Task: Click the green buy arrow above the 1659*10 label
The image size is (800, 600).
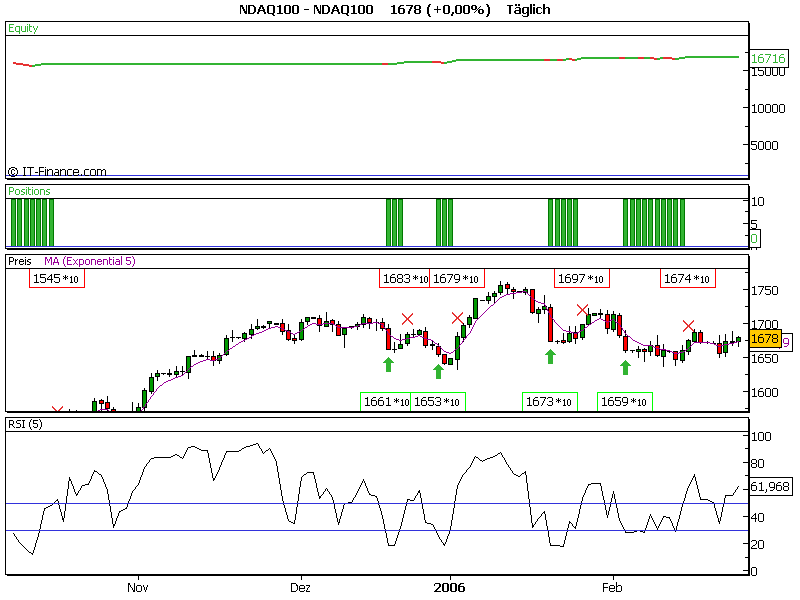Action: 626,367
